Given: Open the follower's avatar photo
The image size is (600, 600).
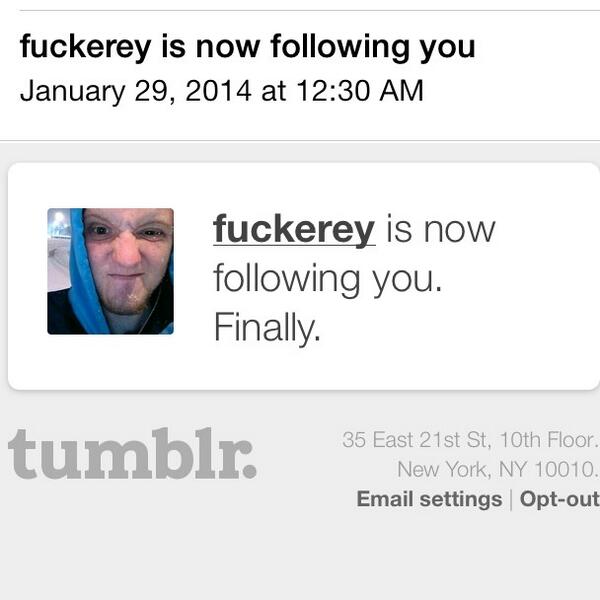Looking at the screenshot, I should click(110, 271).
